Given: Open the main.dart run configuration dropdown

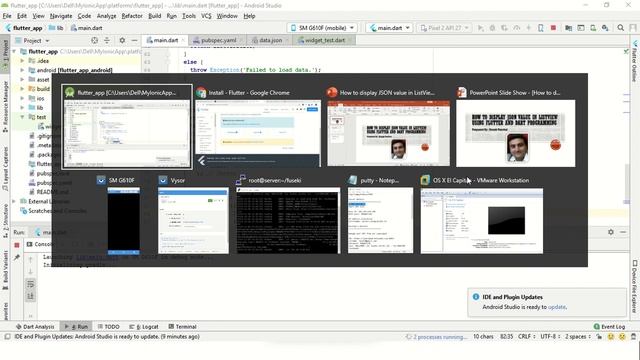Looking at the screenshot, I should click(389, 28).
